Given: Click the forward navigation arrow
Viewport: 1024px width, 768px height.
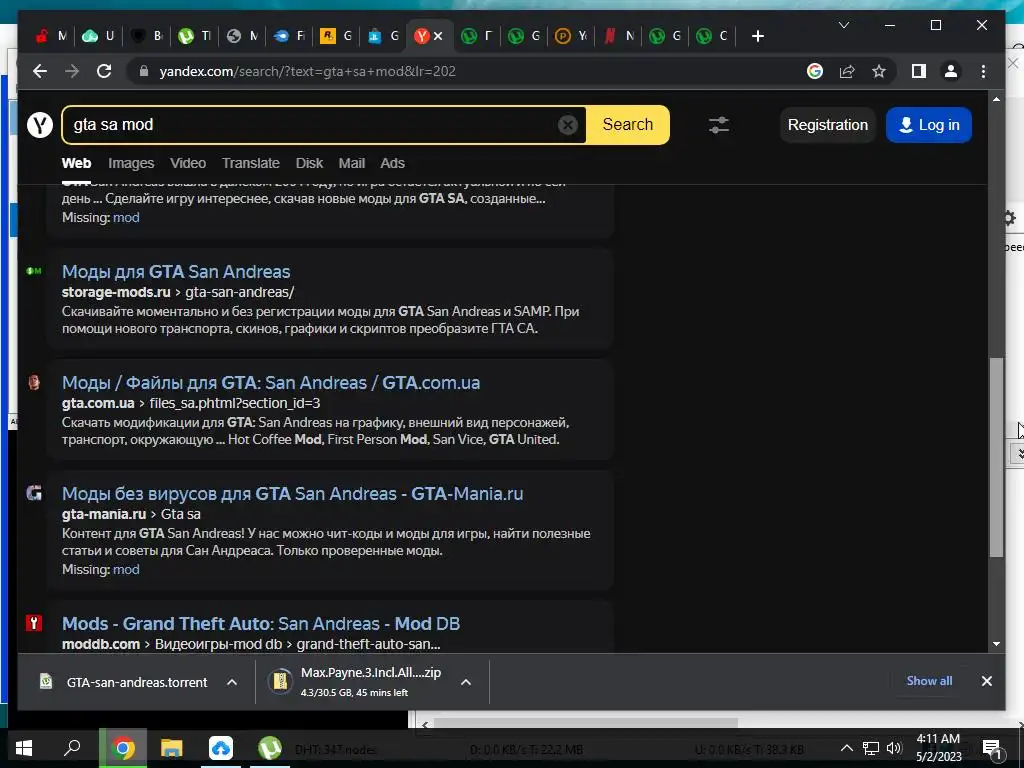Looking at the screenshot, I should (72, 71).
